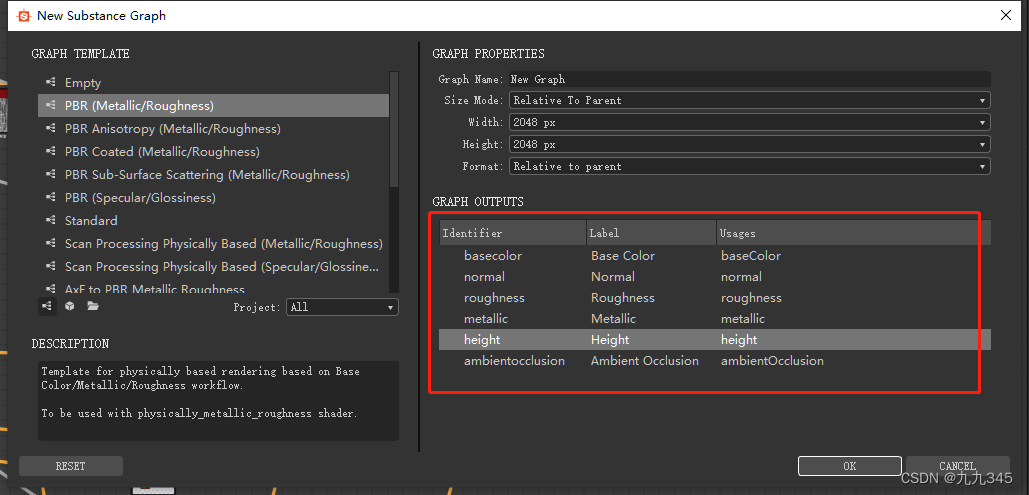This screenshot has width=1029, height=495.
Task: Select the roughness output identifier
Action: point(494,297)
